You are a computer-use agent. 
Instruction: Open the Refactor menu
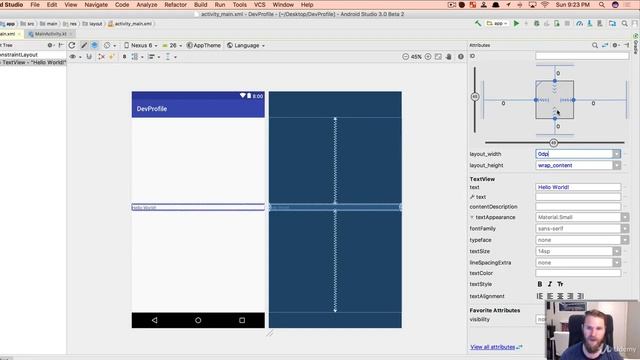(176, 5)
